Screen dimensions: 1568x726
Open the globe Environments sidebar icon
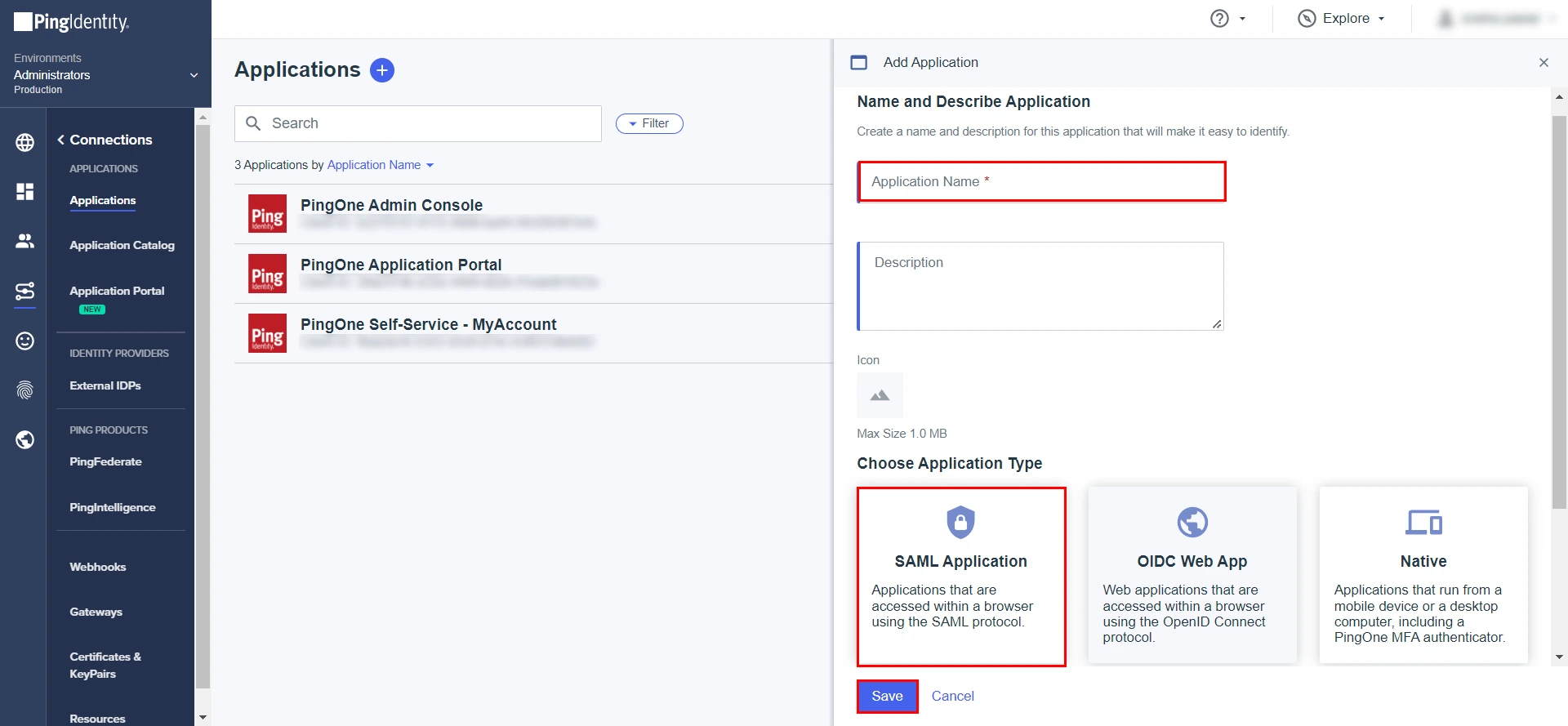25,142
